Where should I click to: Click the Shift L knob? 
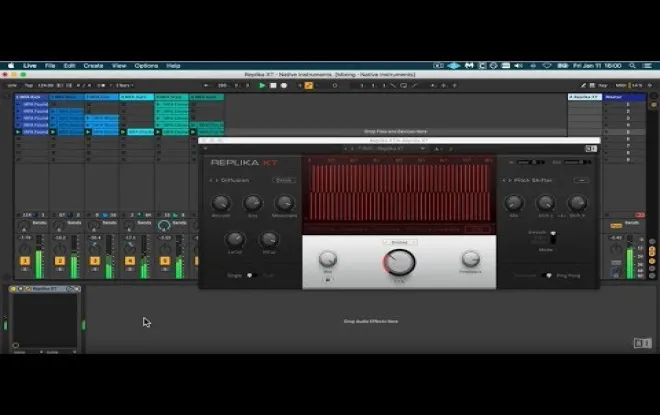tap(546, 203)
